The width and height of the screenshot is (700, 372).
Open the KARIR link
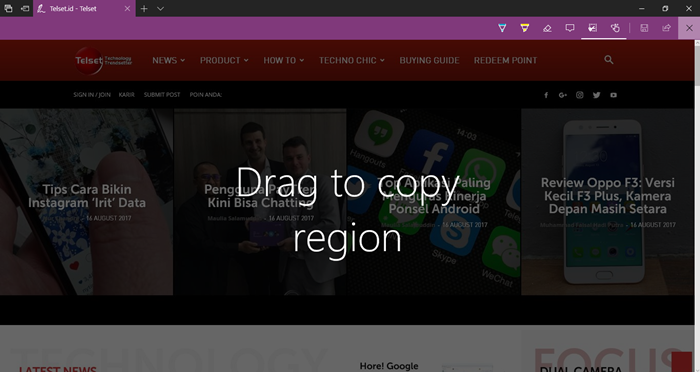click(126, 95)
